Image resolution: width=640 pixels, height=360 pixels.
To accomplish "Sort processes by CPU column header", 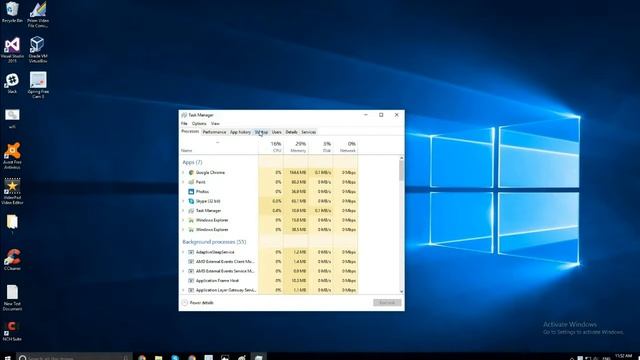I will point(271,147).
